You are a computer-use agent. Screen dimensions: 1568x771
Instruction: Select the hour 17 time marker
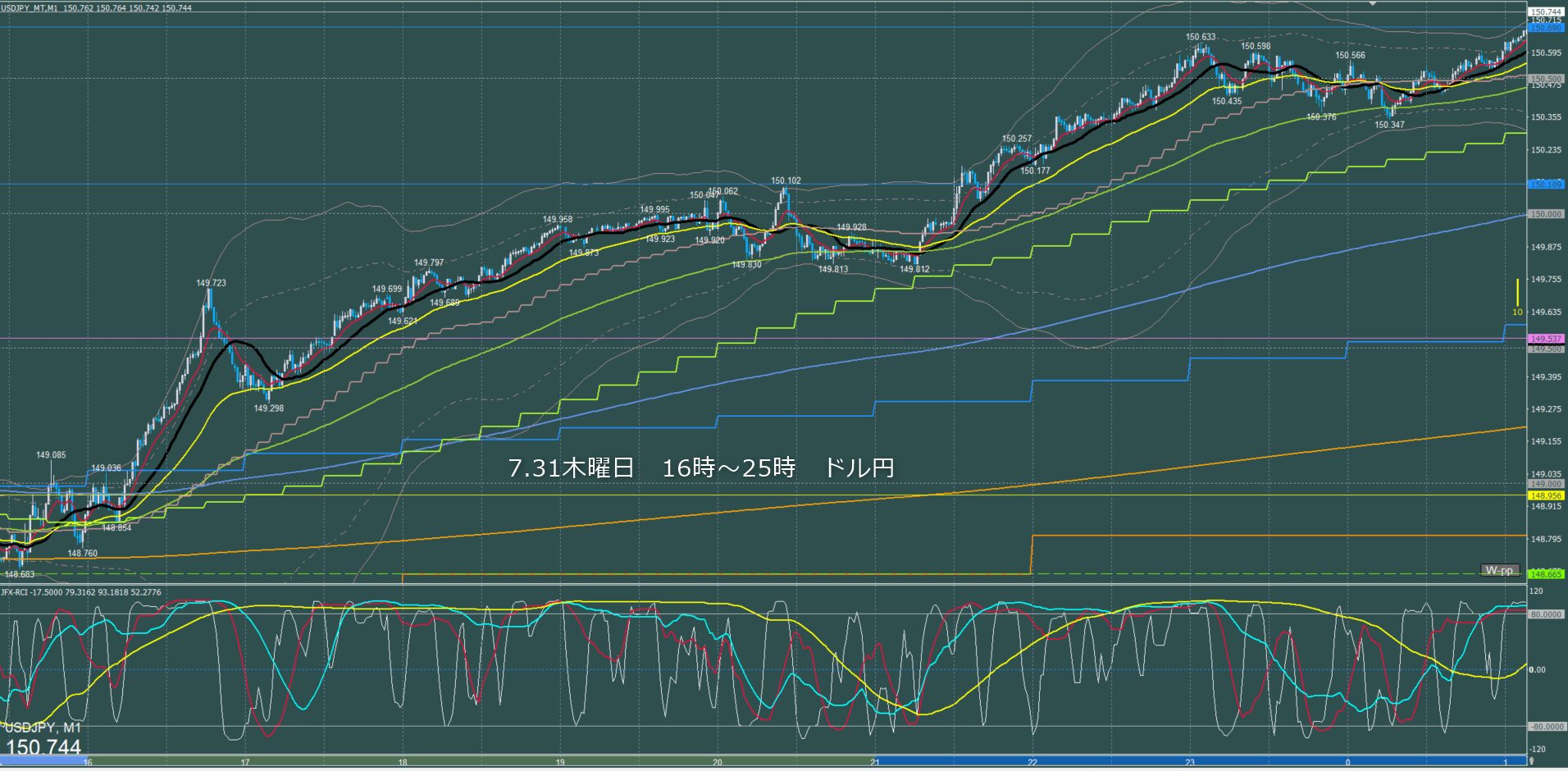tap(245, 763)
